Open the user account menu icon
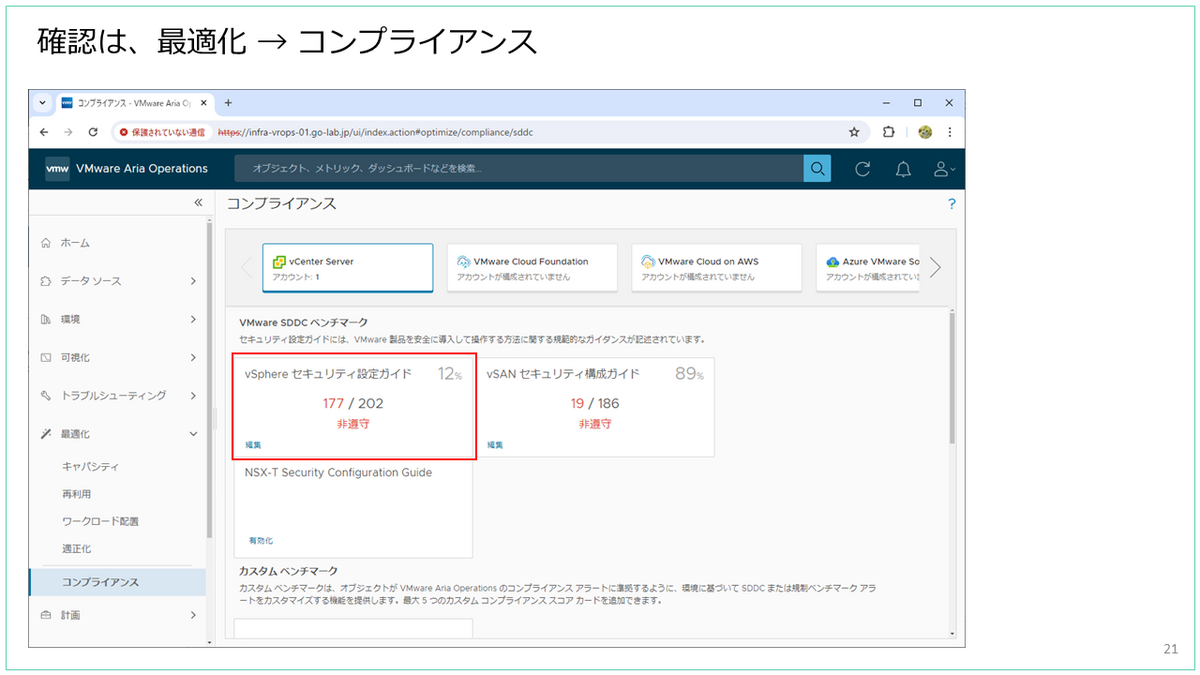Screen dimensions: 1200x675 pyautogui.click(x=944, y=169)
